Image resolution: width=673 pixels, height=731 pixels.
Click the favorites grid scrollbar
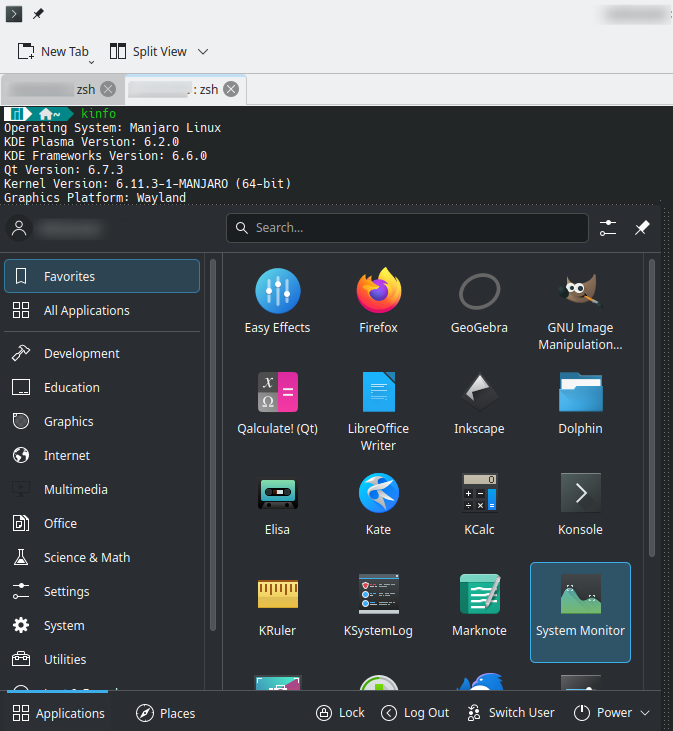(652, 408)
